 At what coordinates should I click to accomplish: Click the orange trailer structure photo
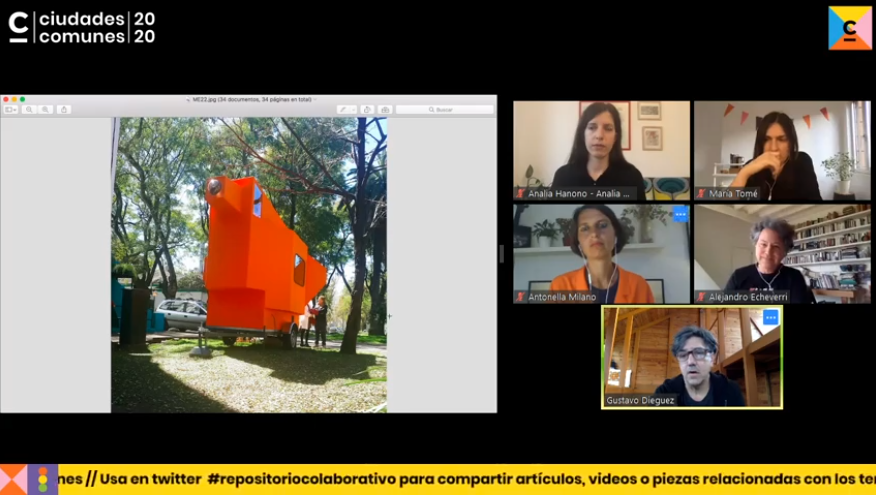pos(249,265)
